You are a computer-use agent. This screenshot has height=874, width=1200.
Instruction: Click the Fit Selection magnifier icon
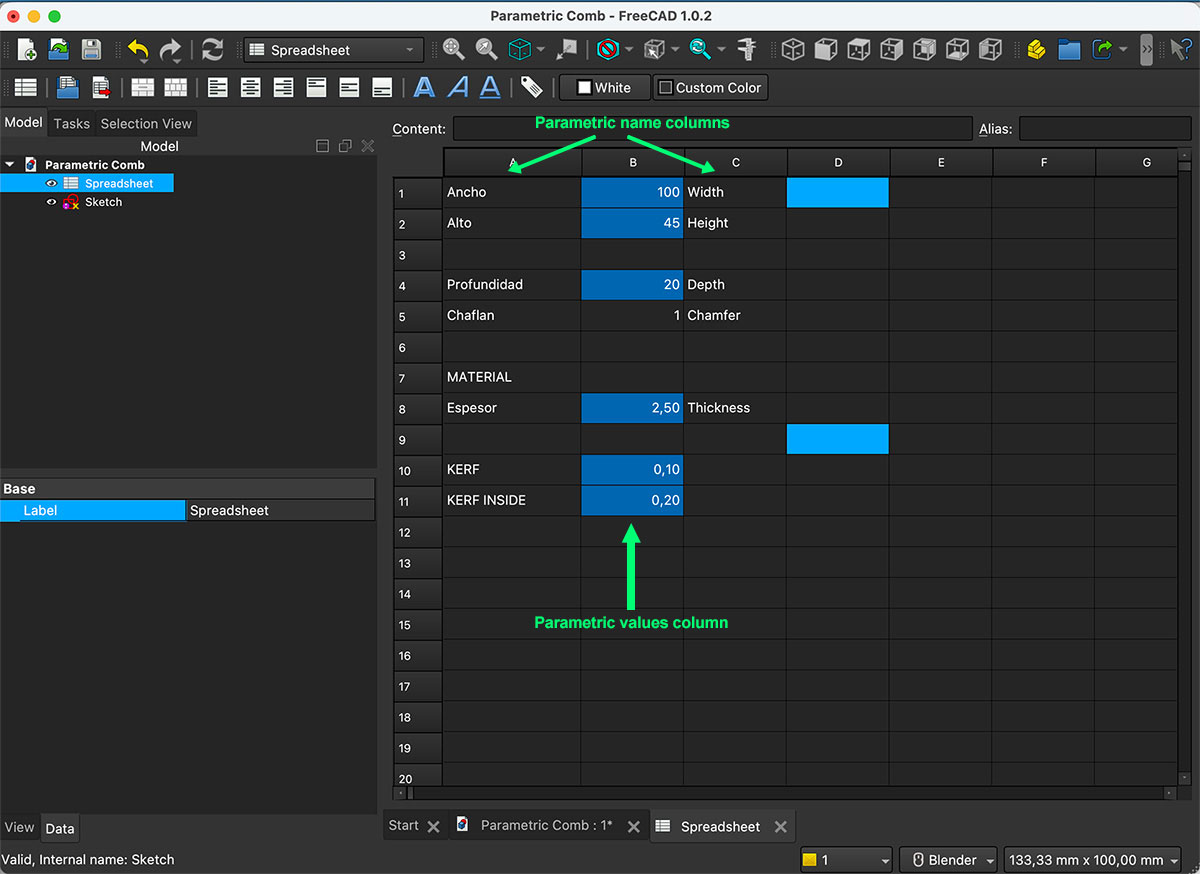coord(486,49)
